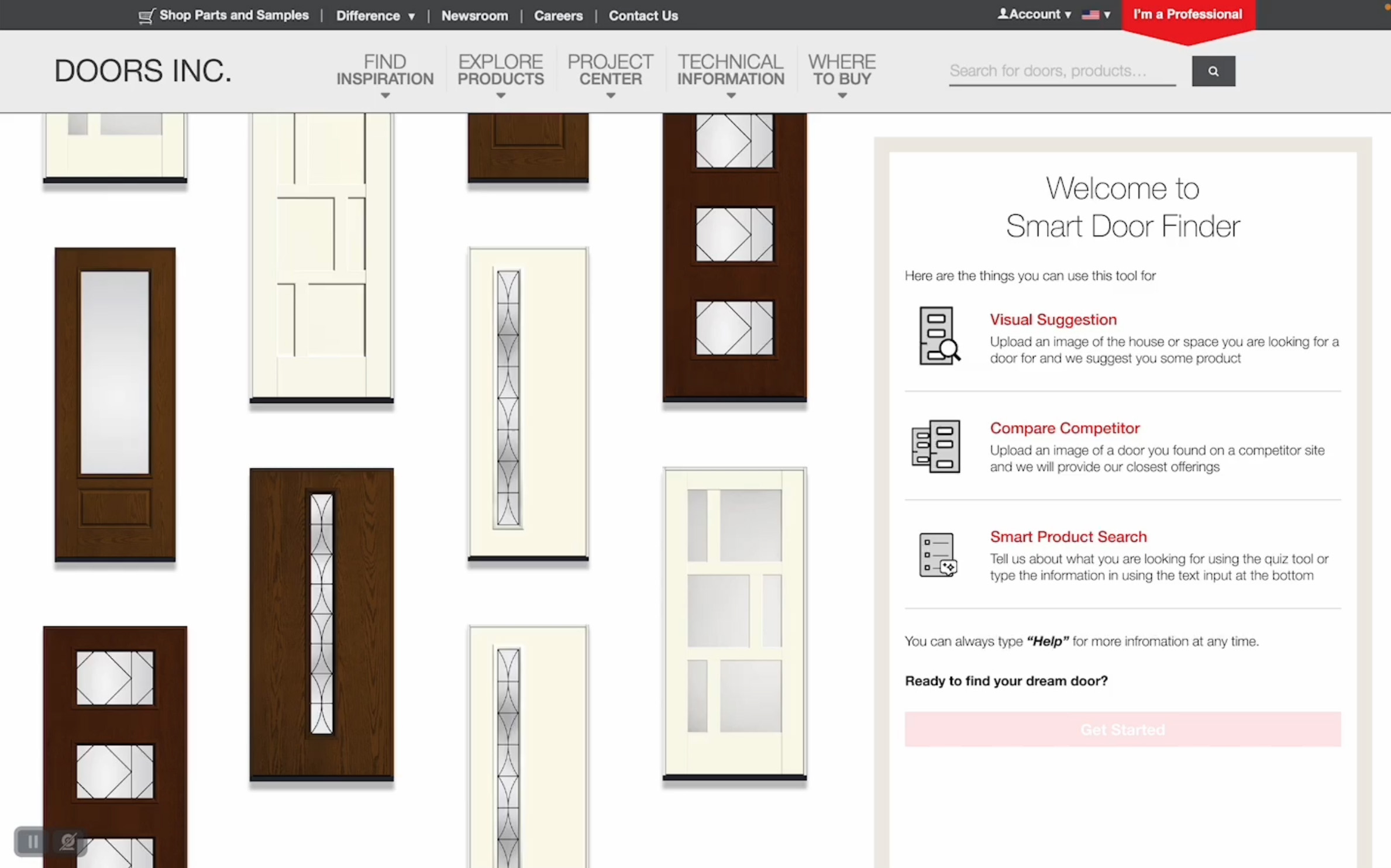The image size is (1391, 868).
Task: Click the US flag language icon
Action: pos(1090,15)
